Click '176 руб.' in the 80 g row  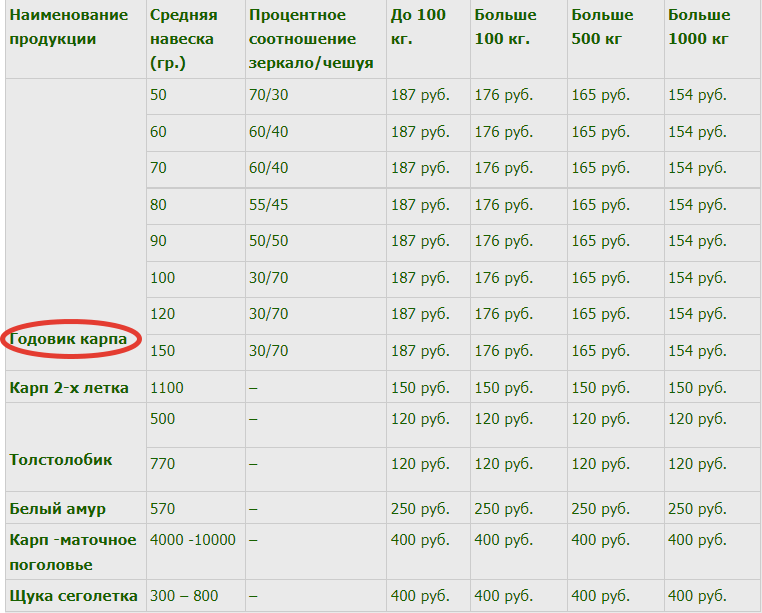coord(504,205)
